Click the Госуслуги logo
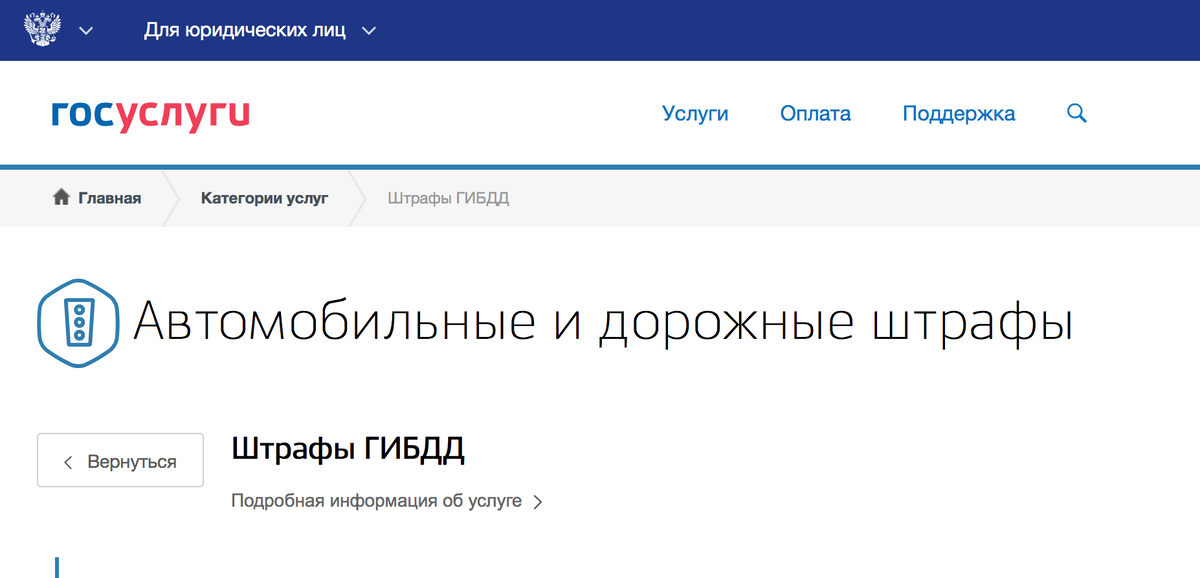1200x578 pixels. click(148, 113)
